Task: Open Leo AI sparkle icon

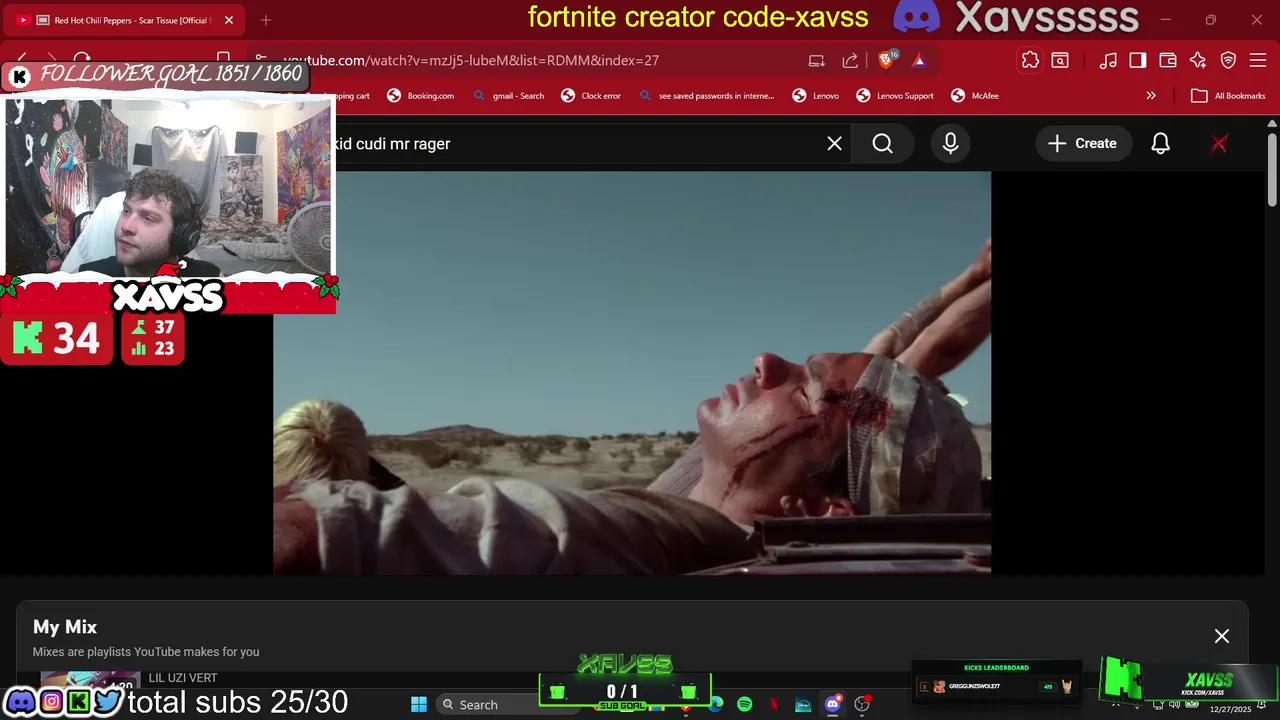Action: click(1198, 61)
